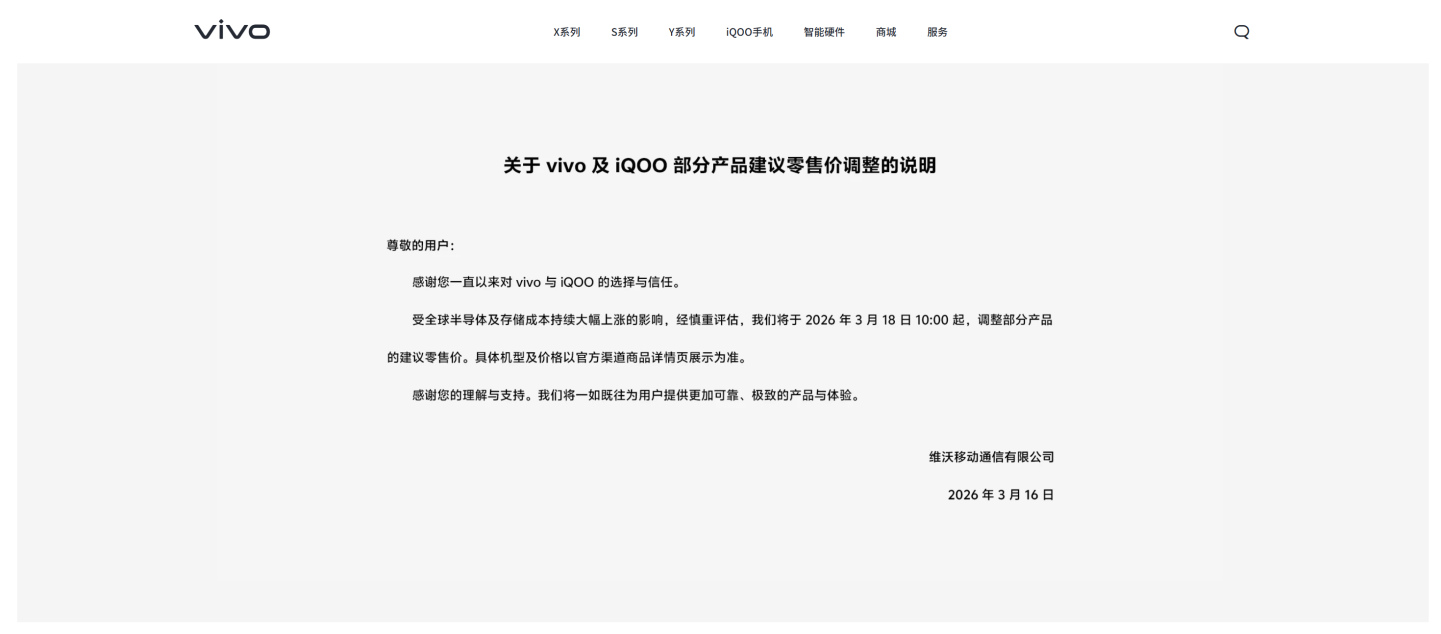Click the closing paragraph about understanding and support

coord(638,394)
